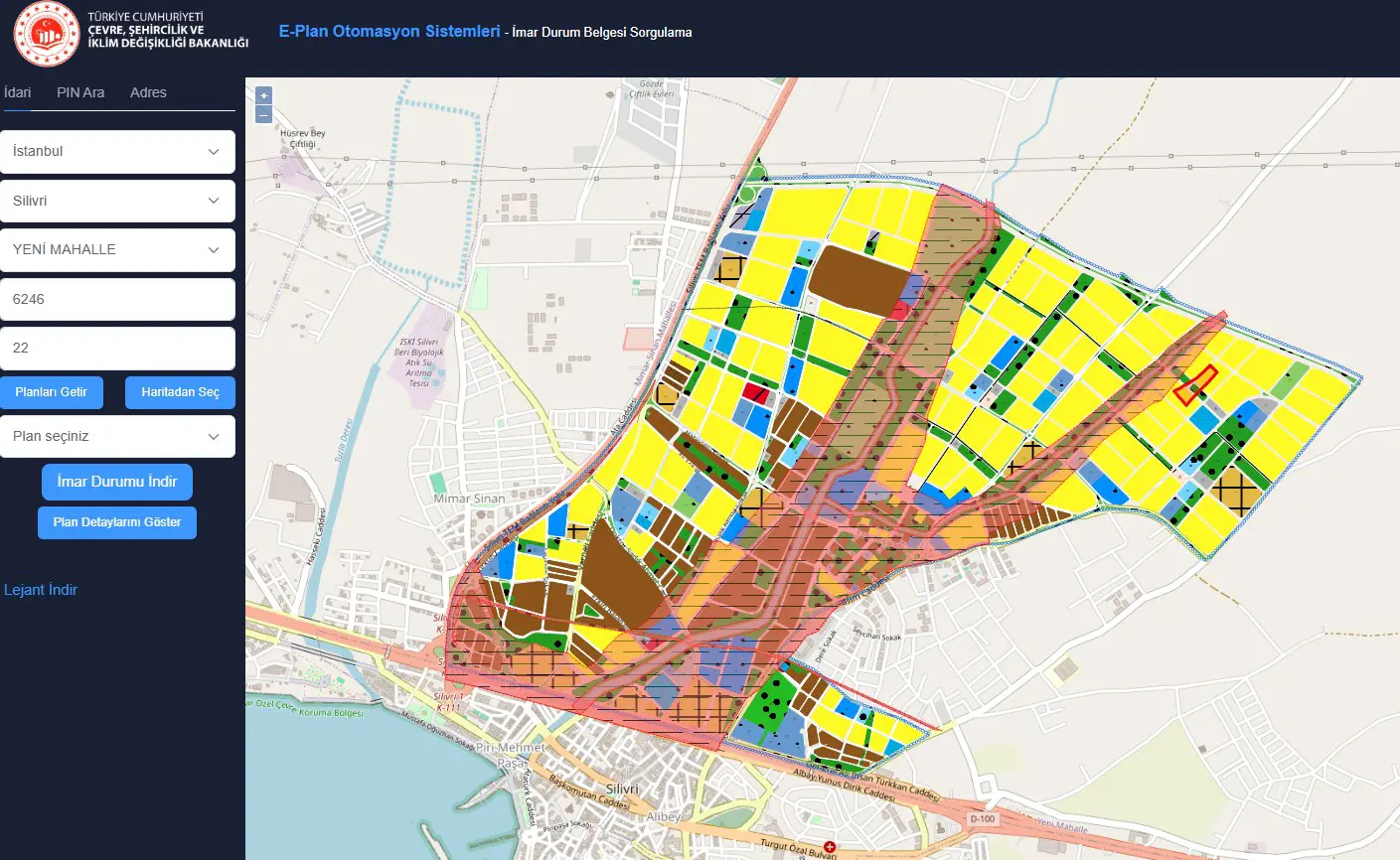This screenshot has width=1400, height=860.
Task: Zoom in on the map
Action: [x=263, y=96]
